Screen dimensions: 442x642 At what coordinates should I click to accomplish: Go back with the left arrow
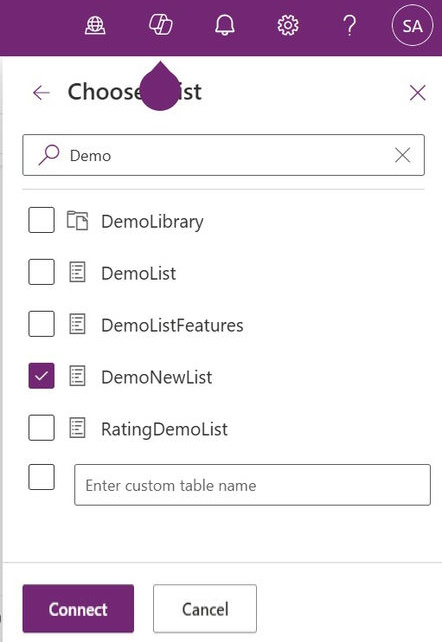click(41, 93)
